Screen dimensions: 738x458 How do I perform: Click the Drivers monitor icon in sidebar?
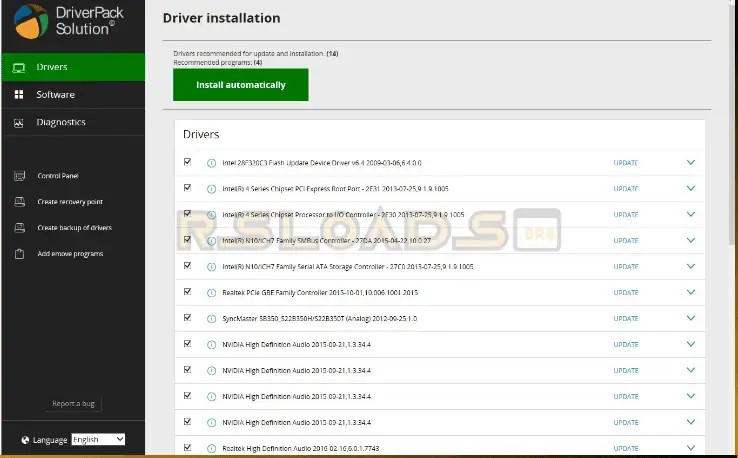click(x=19, y=68)
